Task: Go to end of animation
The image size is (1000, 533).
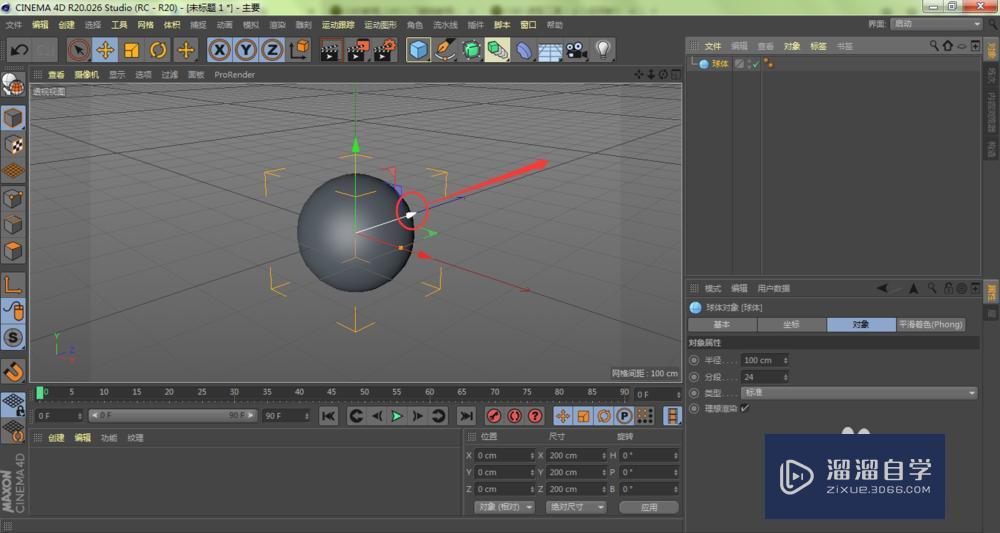Action: pyautogui.click(x=467, y=416)
